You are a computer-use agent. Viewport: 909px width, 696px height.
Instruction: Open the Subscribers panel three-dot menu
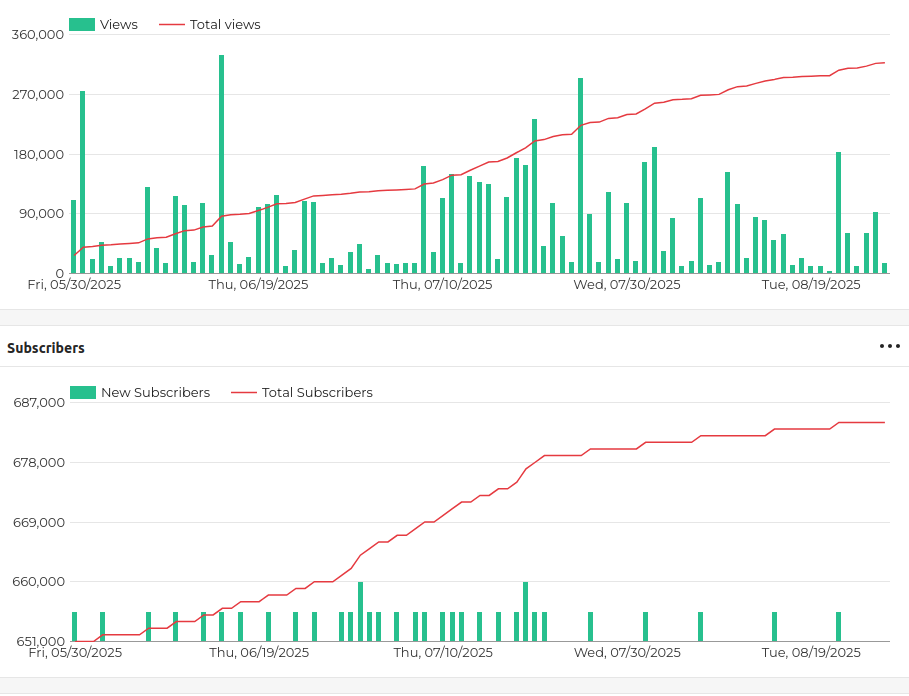[x=889, y=347]
